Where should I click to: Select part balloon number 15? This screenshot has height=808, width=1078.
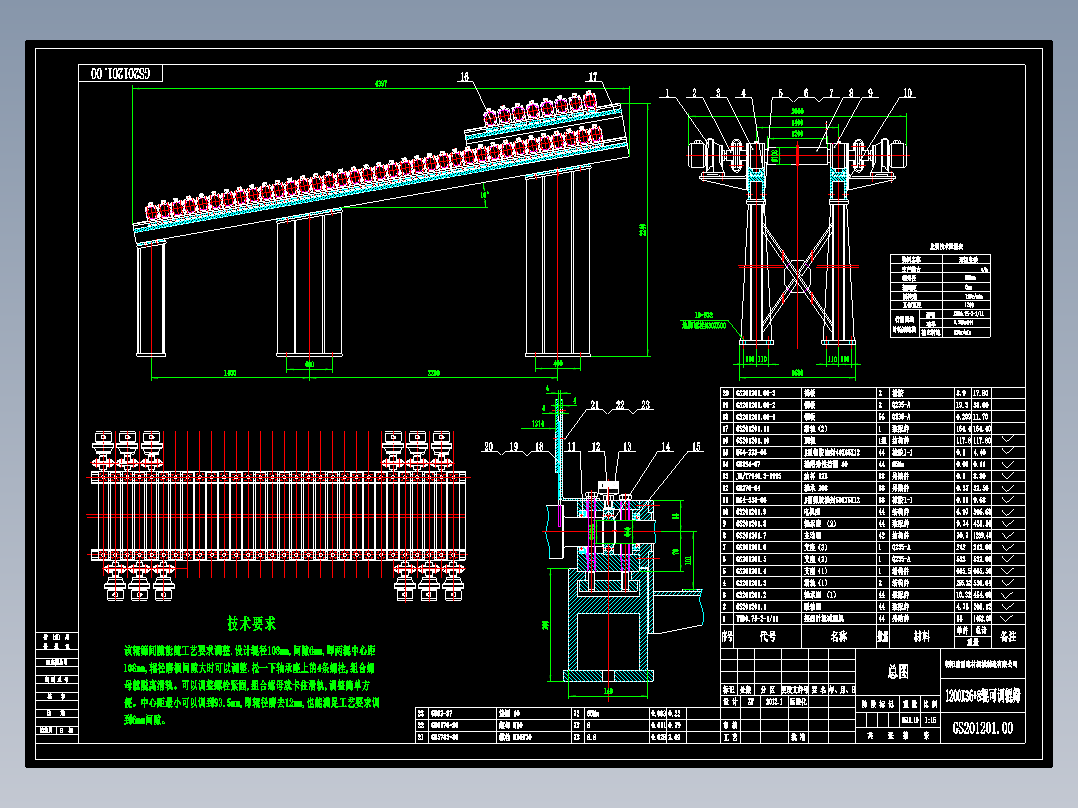click(x=696, y=446)
